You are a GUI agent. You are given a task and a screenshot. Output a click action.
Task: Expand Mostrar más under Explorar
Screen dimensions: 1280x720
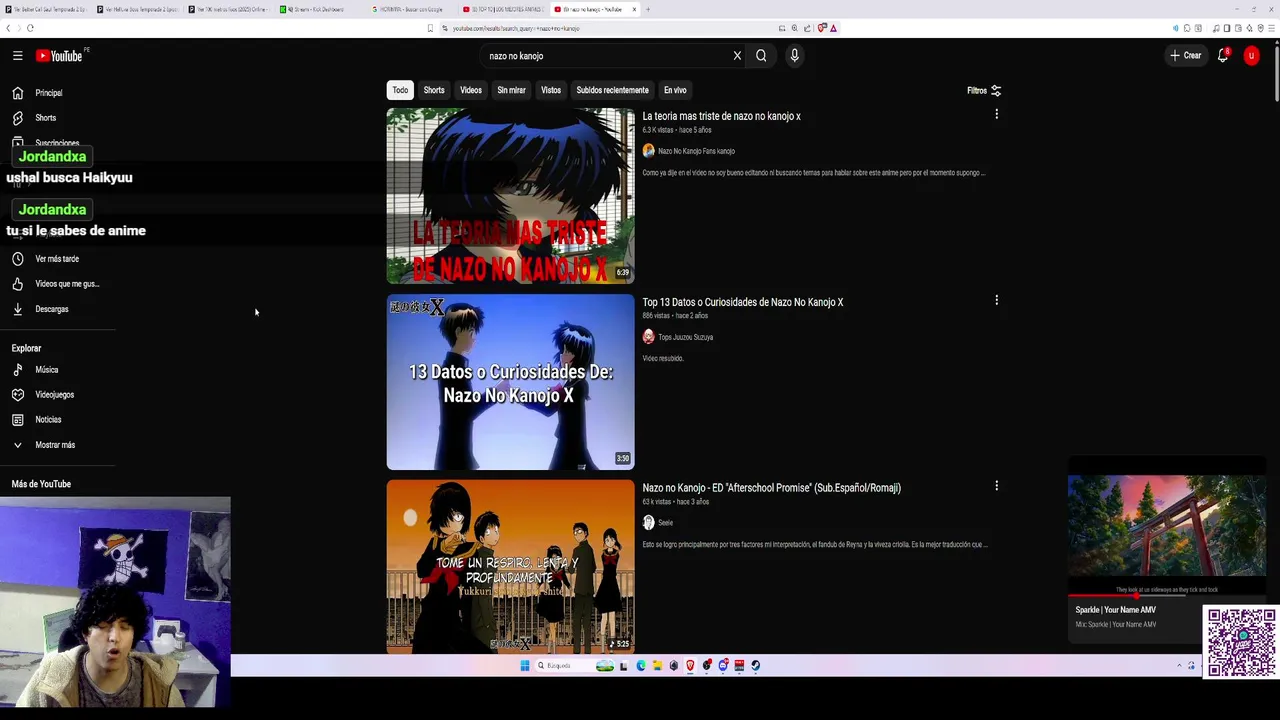coord(55,445)
